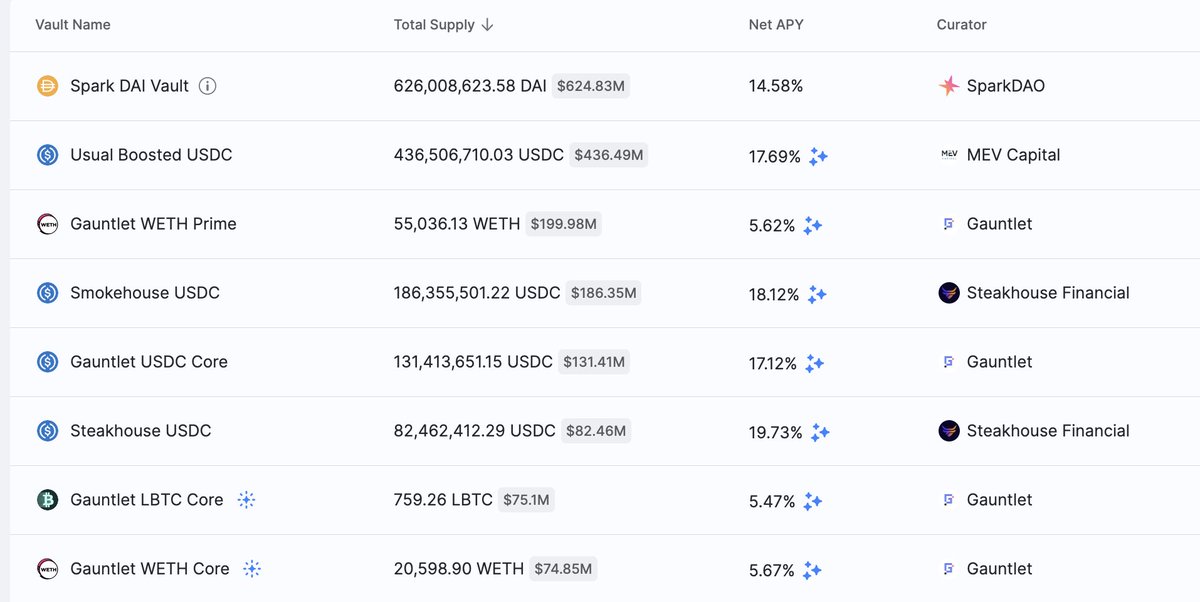The width and height of the screenshot is (1200, 602).
Task: Sort by the Curator column header
Action: [x=962, y=24]
